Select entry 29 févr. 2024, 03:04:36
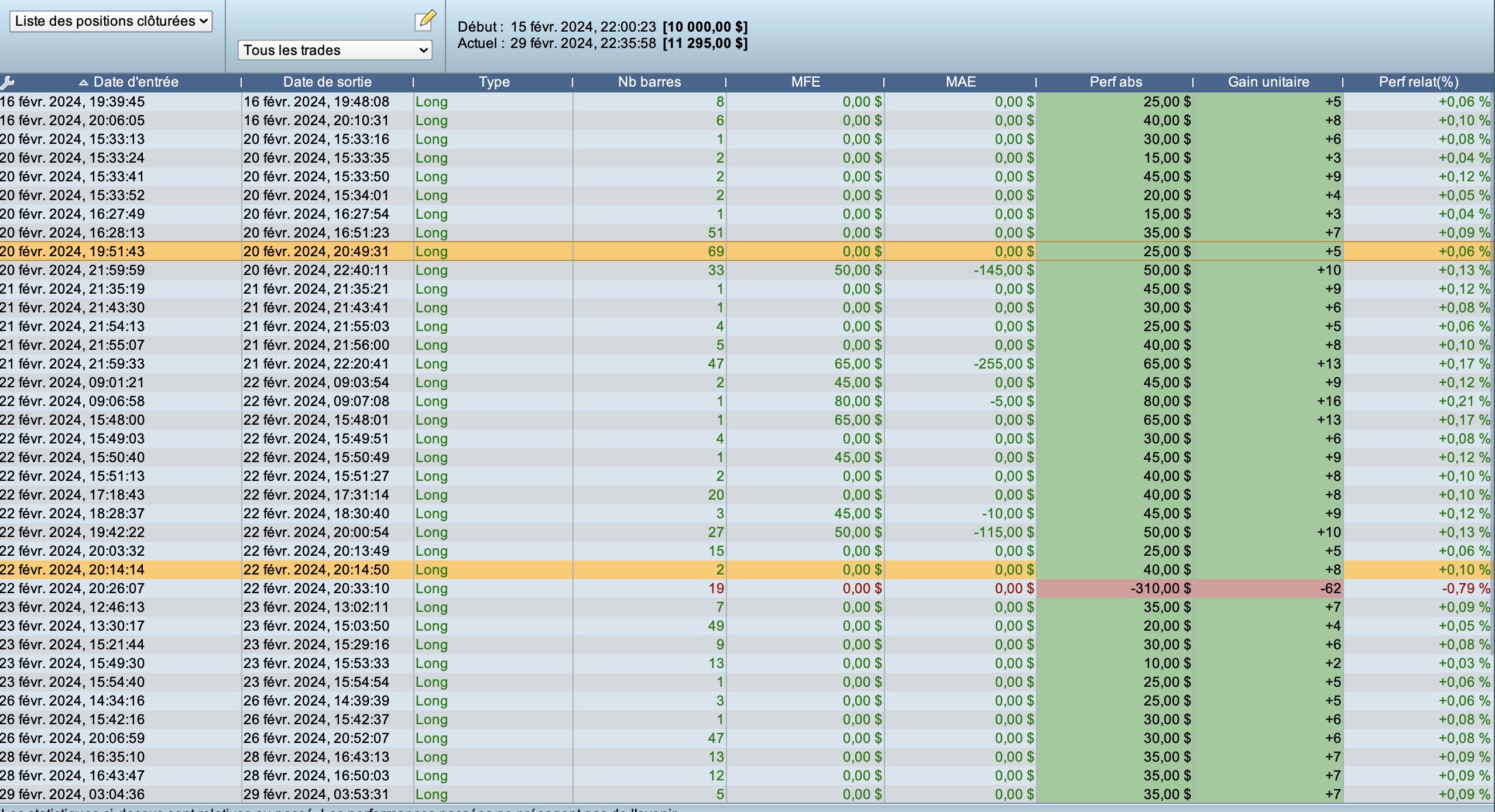The height and width of the screenshot is (812, 1495). pyautogui.click(x=73, y=794)
